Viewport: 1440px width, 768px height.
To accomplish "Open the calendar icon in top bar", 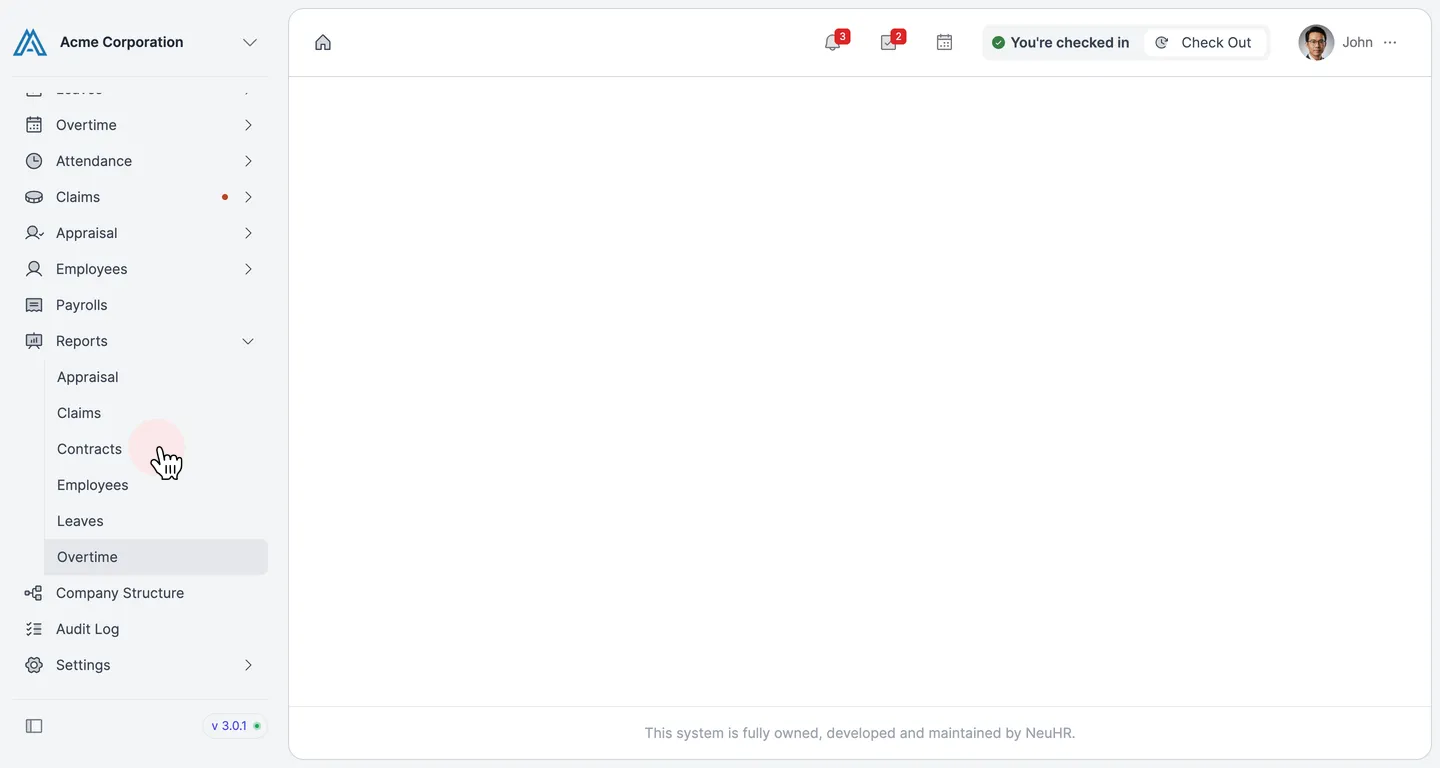I will point(944,42).
